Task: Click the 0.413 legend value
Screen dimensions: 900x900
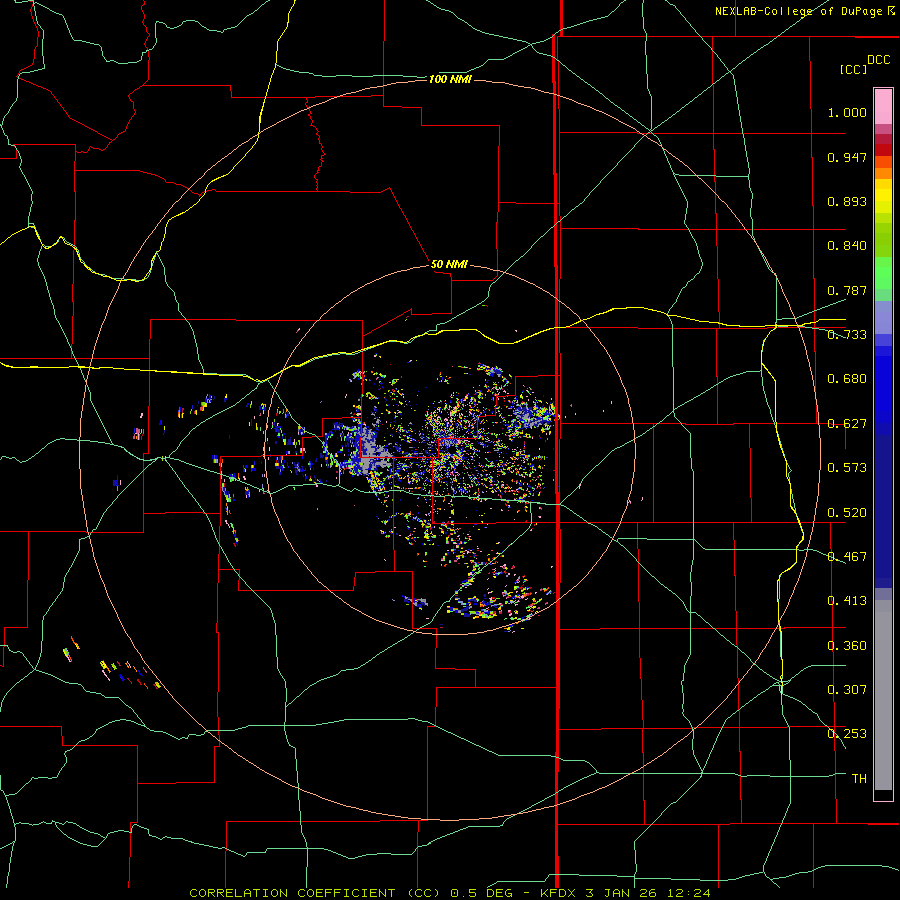Action: (x=847, y=601)
